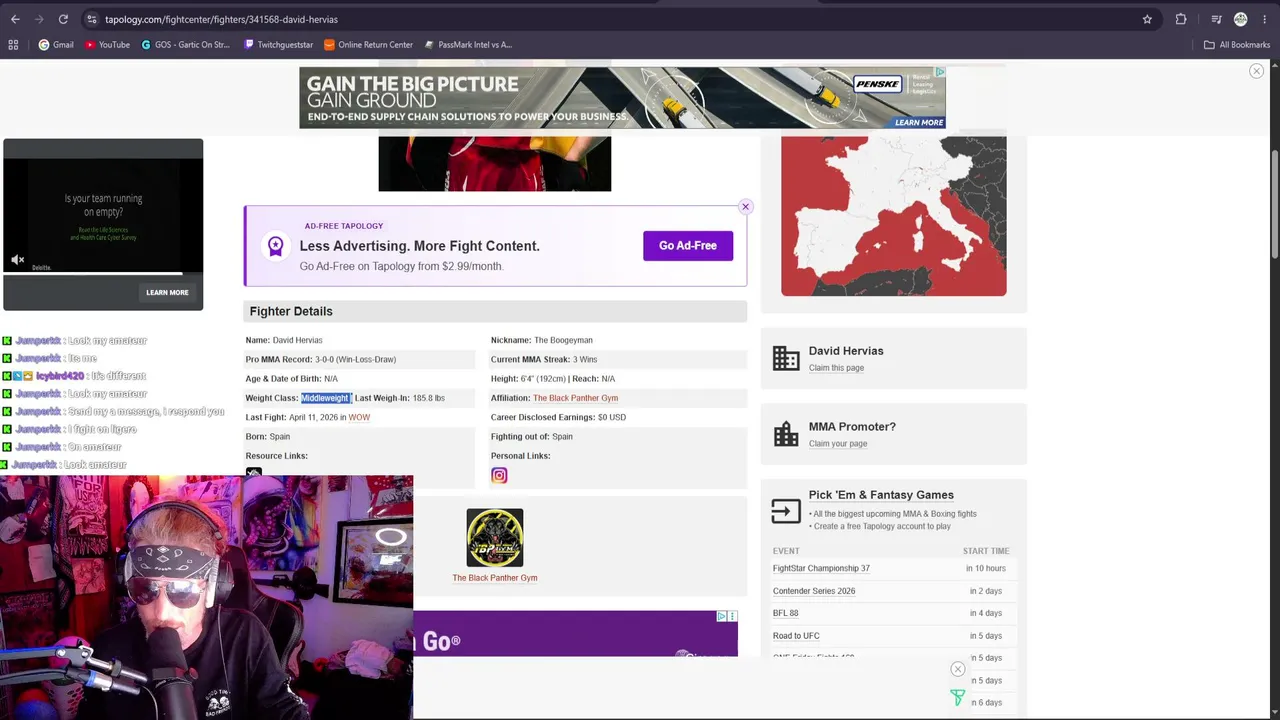The width and height of the screenshot is (1280, 720).
Task: Click the Pick 'Em & Fantasy Games icon
Action: point(786,510)
